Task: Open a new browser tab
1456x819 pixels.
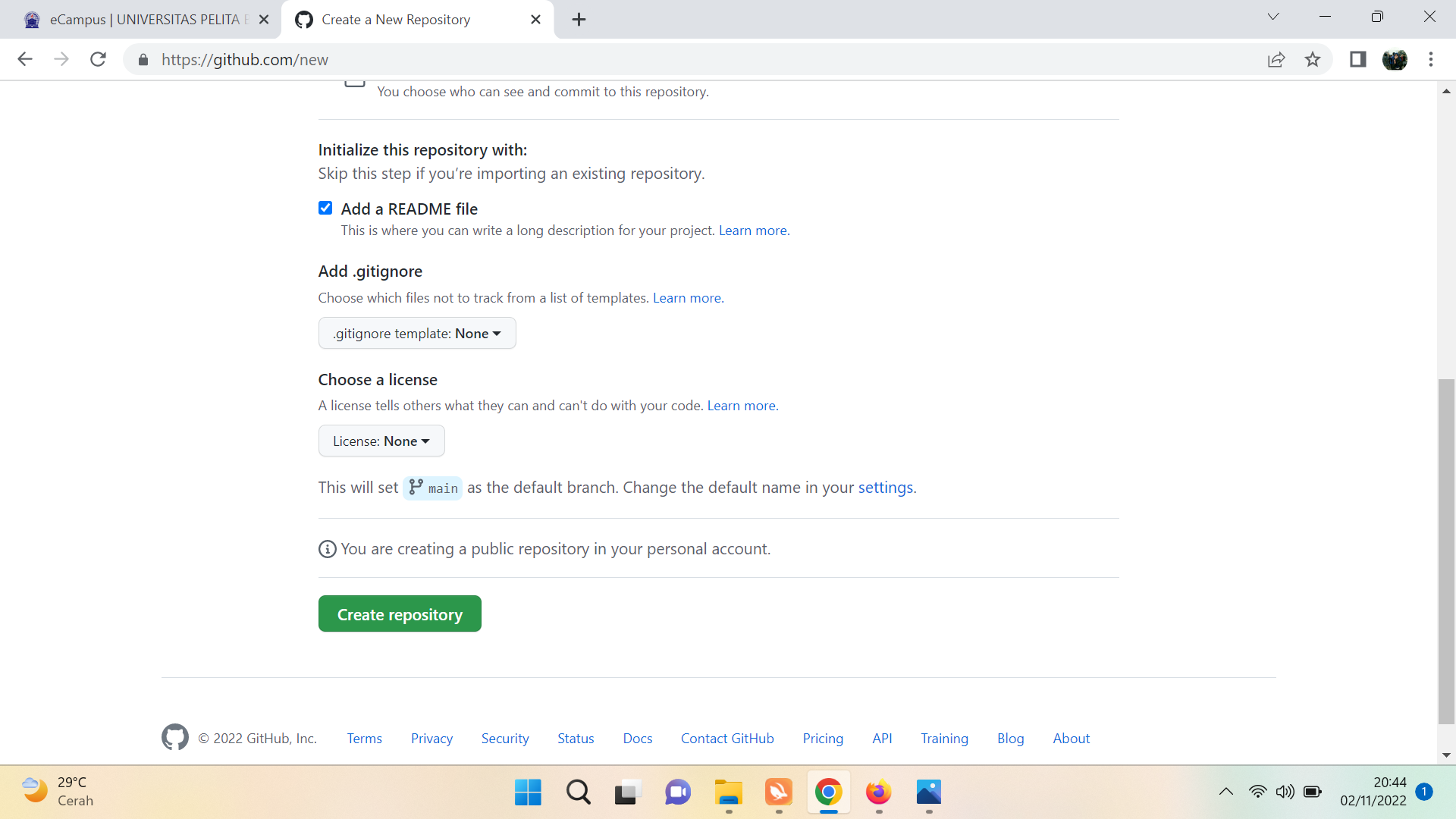Action: 579,20
